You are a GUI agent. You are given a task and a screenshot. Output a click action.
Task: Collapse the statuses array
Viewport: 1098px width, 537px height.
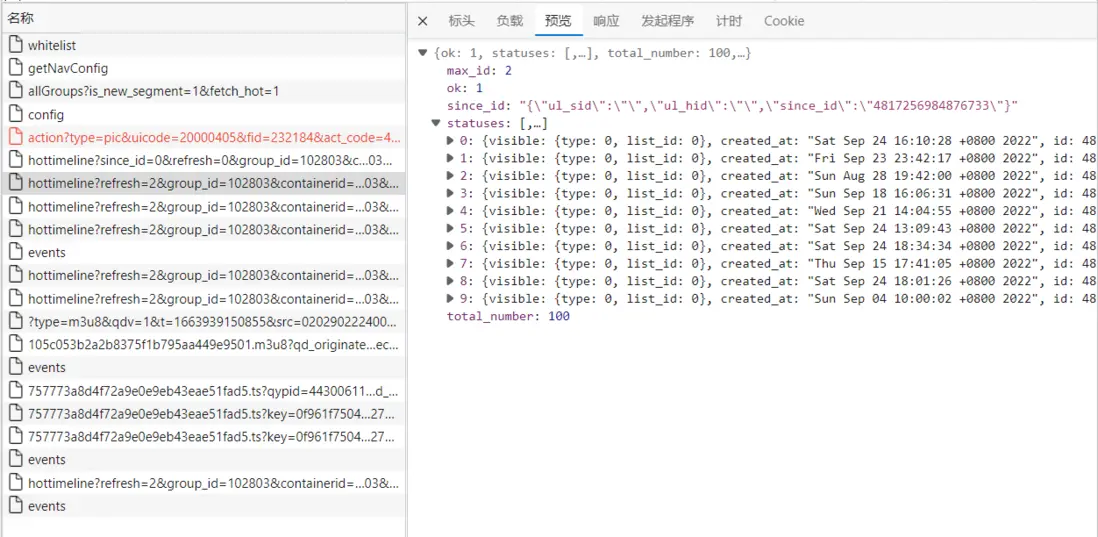pyautogui.click(x=436, y=123)
